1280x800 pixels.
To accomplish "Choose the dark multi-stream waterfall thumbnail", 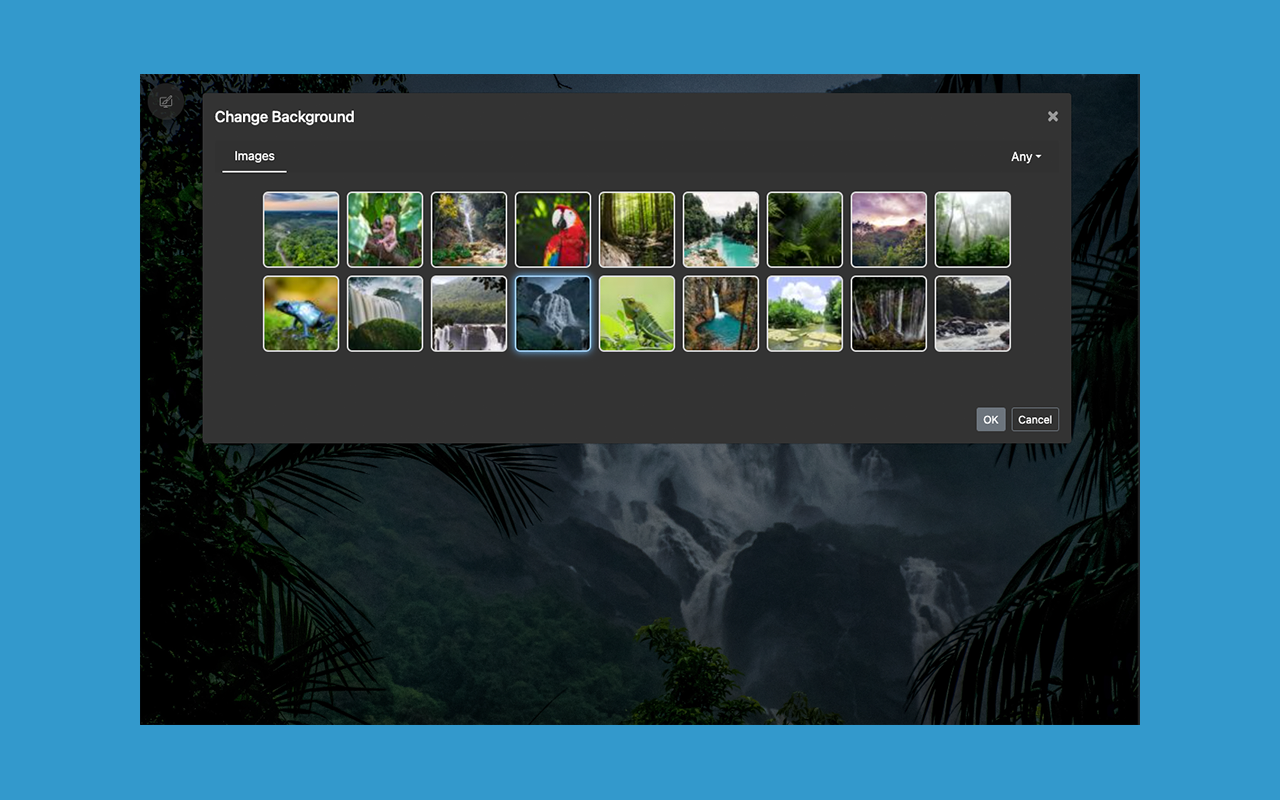I will (889, 314).
